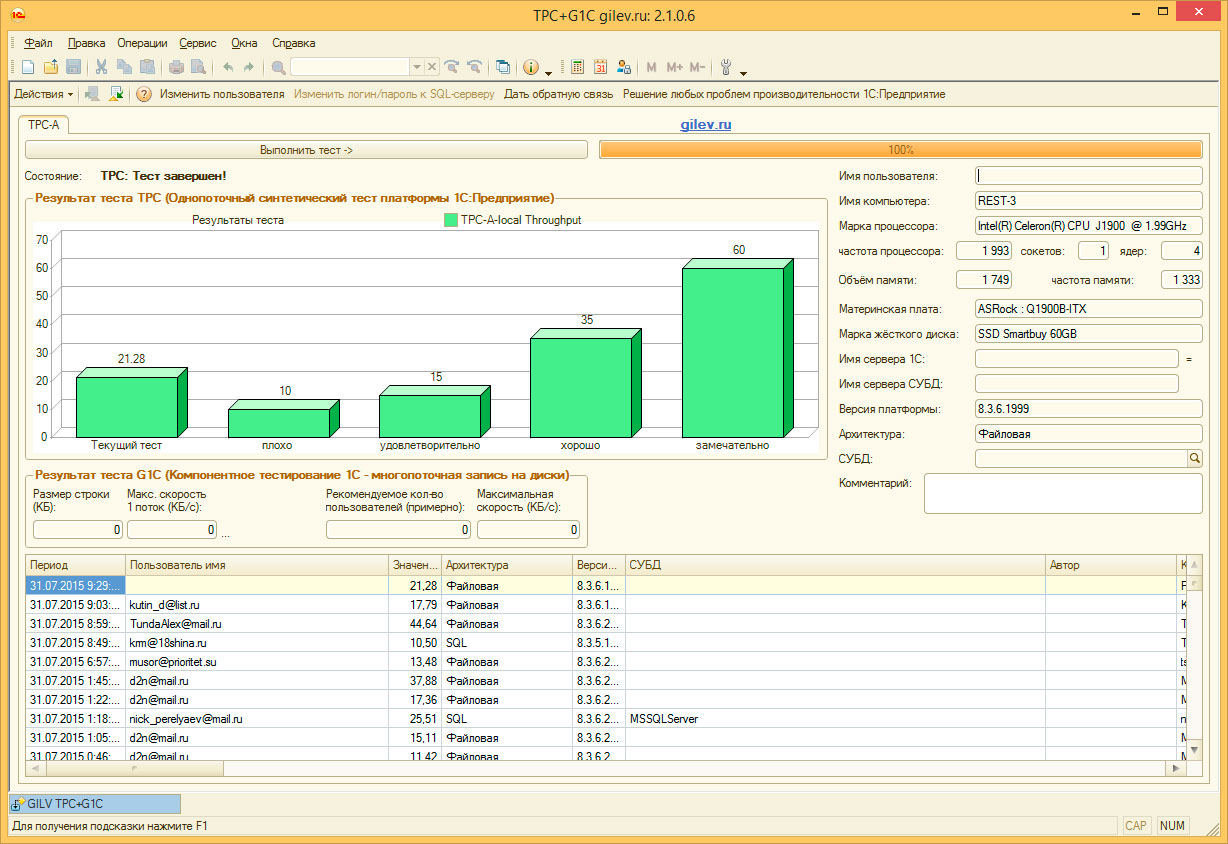This screenshot has width=1228, height=844.
Task: Click the M+ memory toolbar button
Action: (674, 68)
